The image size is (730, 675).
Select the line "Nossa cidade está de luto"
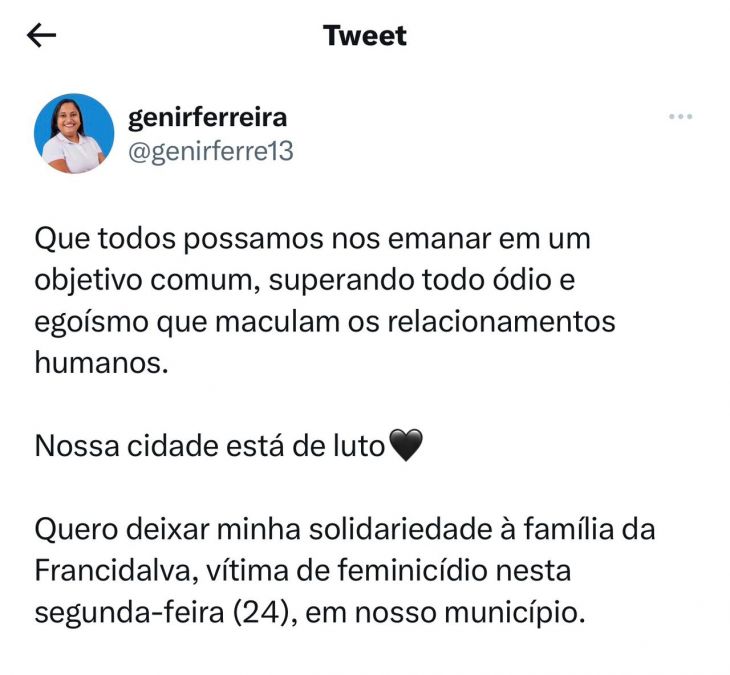(x=210, y=446)
